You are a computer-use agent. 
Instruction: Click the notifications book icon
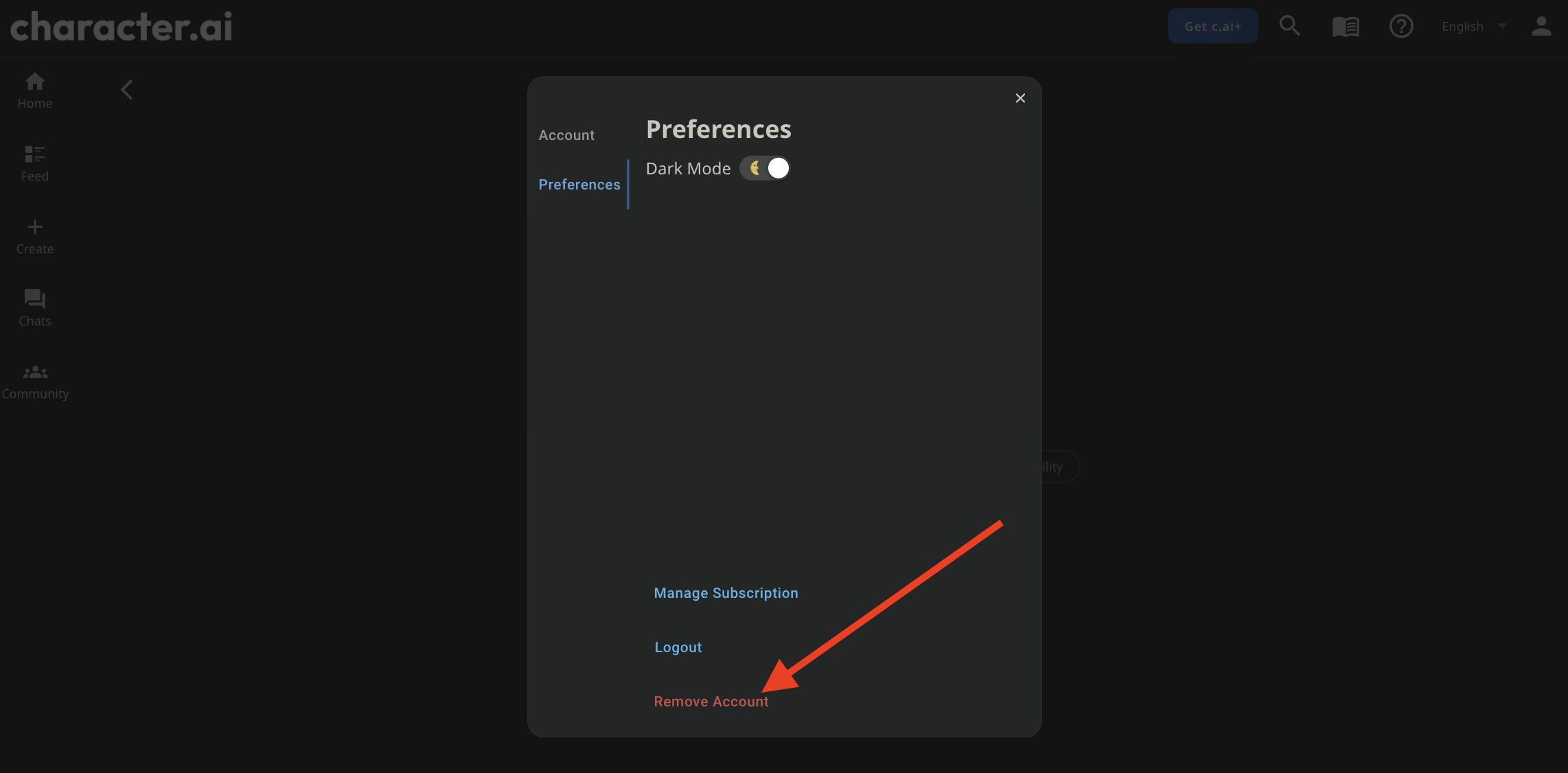coord(1347,26)
